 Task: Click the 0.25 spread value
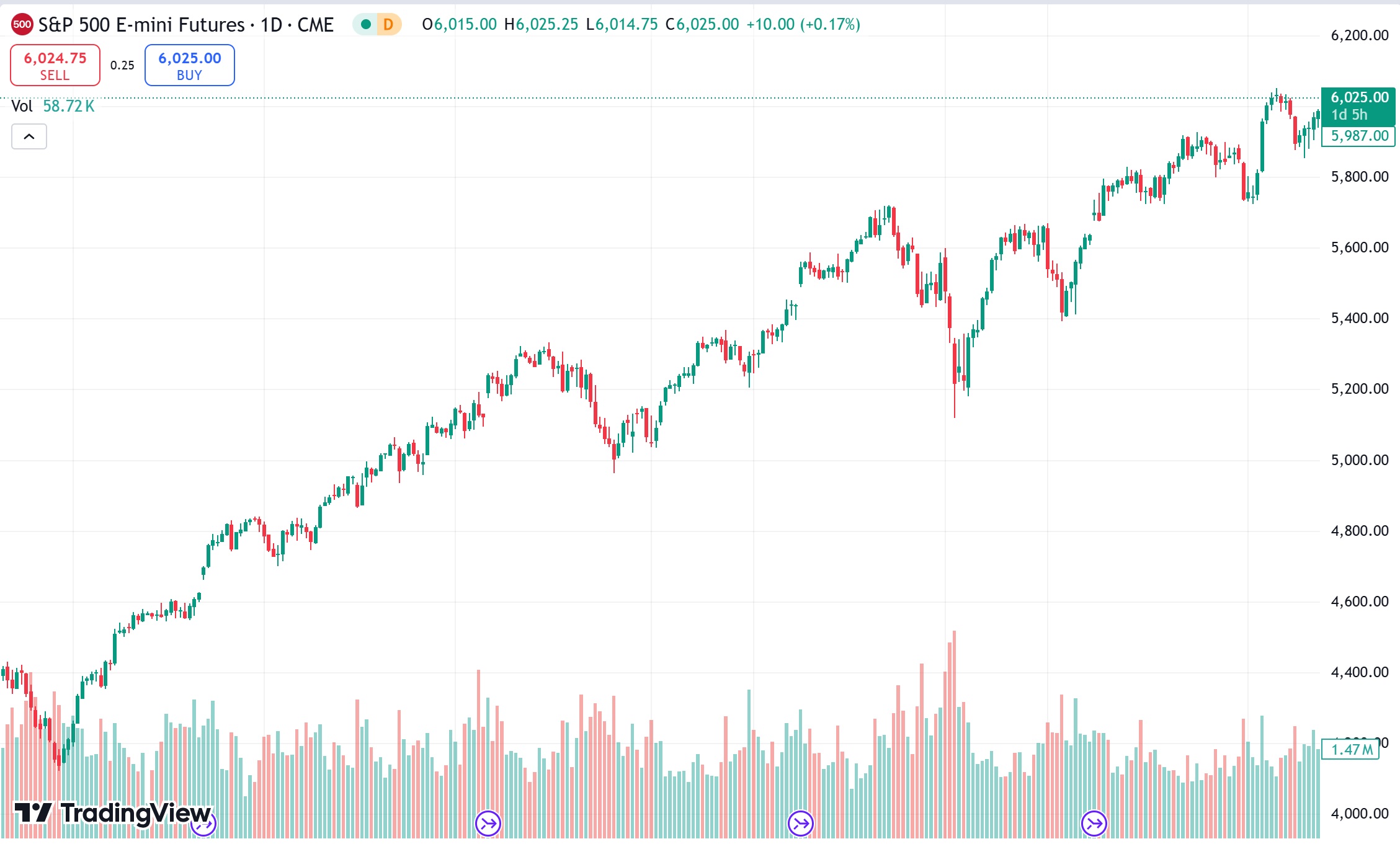click(122, 65)
